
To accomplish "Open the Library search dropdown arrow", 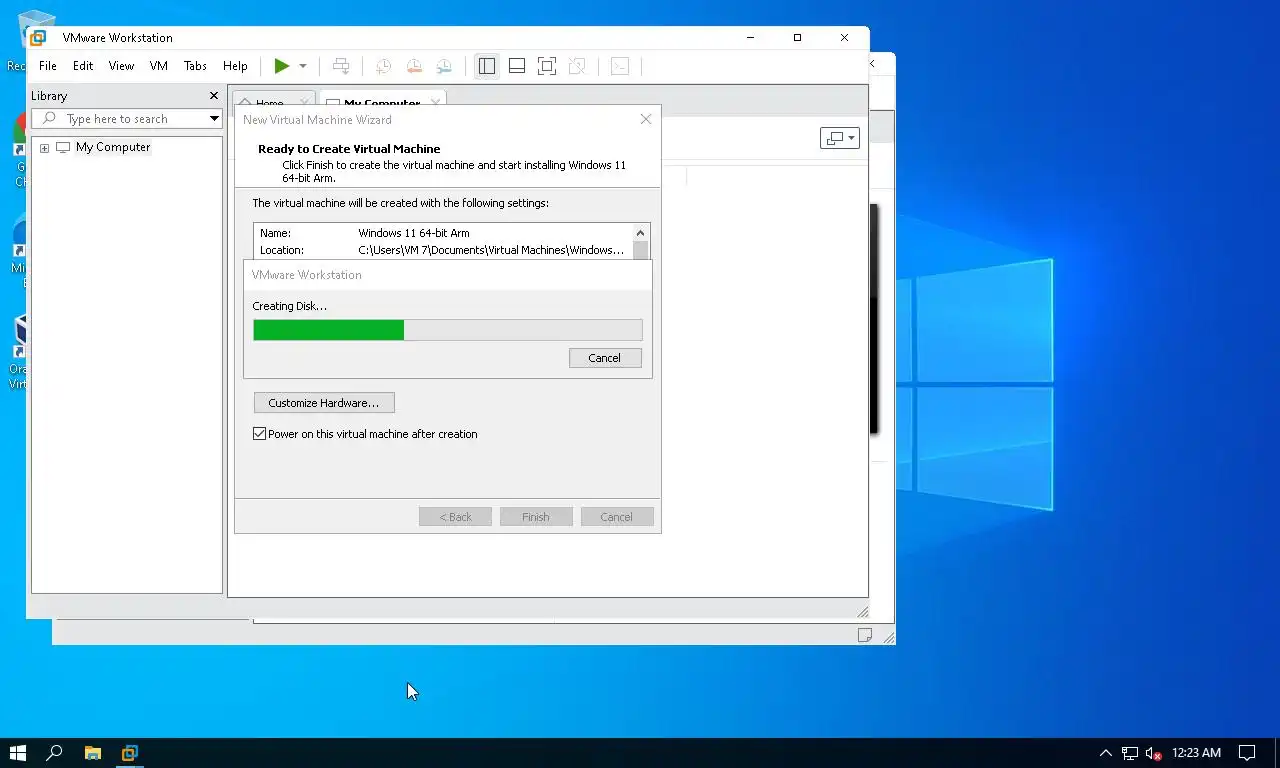I will click(214, 119).
